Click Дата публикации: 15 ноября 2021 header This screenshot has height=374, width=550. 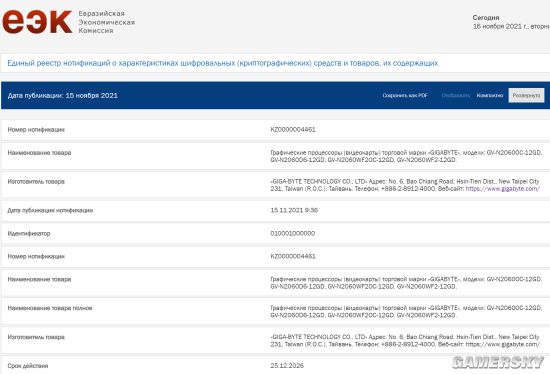[x=63, y=95]
